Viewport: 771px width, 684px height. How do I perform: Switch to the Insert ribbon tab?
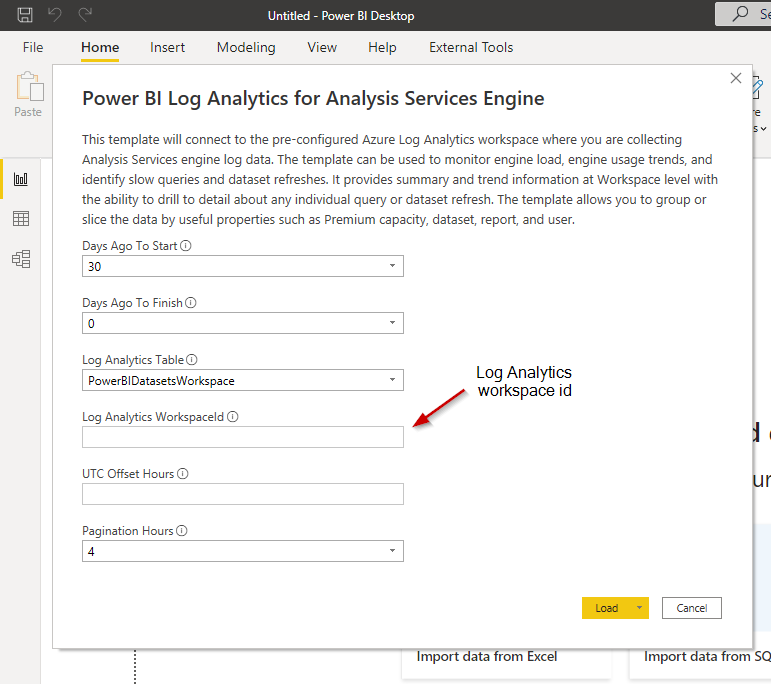pos(167,47)
